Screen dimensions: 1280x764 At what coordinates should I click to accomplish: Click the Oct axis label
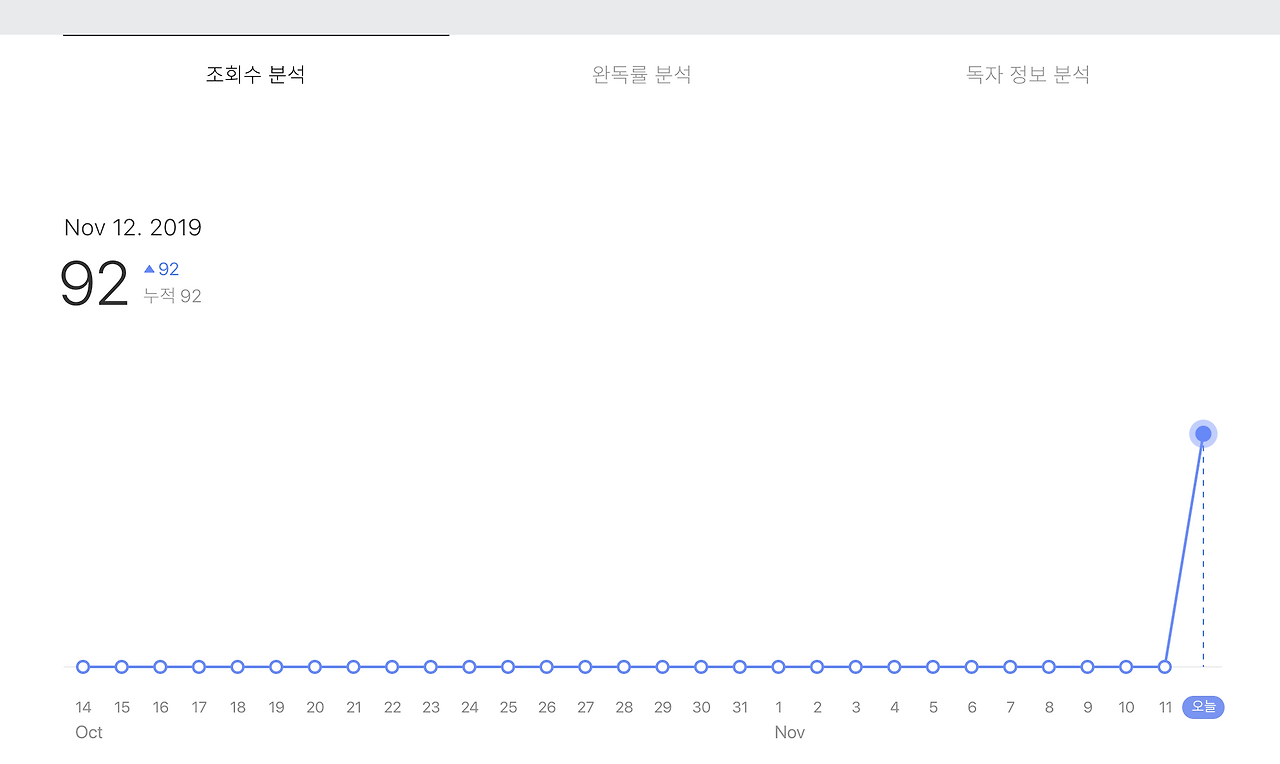(88, 732)
